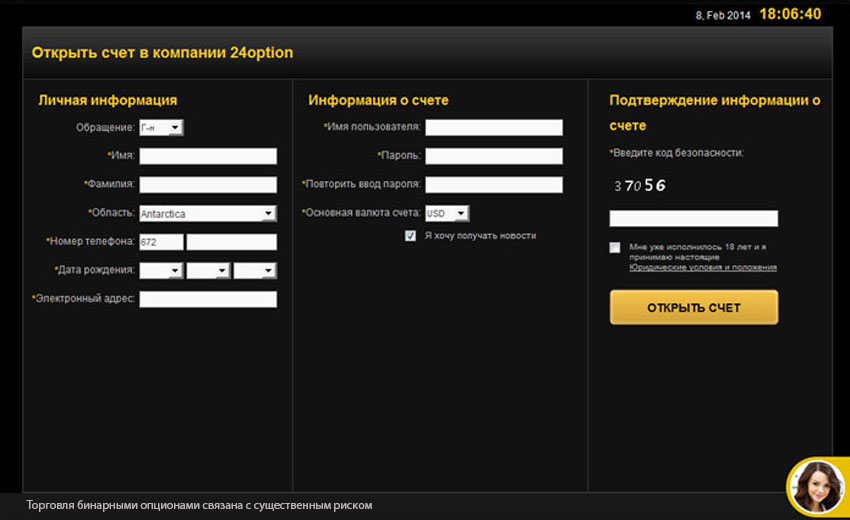850x520 pixels.
Task: Open the USD account currency dropdown
Action: point(447,213)
